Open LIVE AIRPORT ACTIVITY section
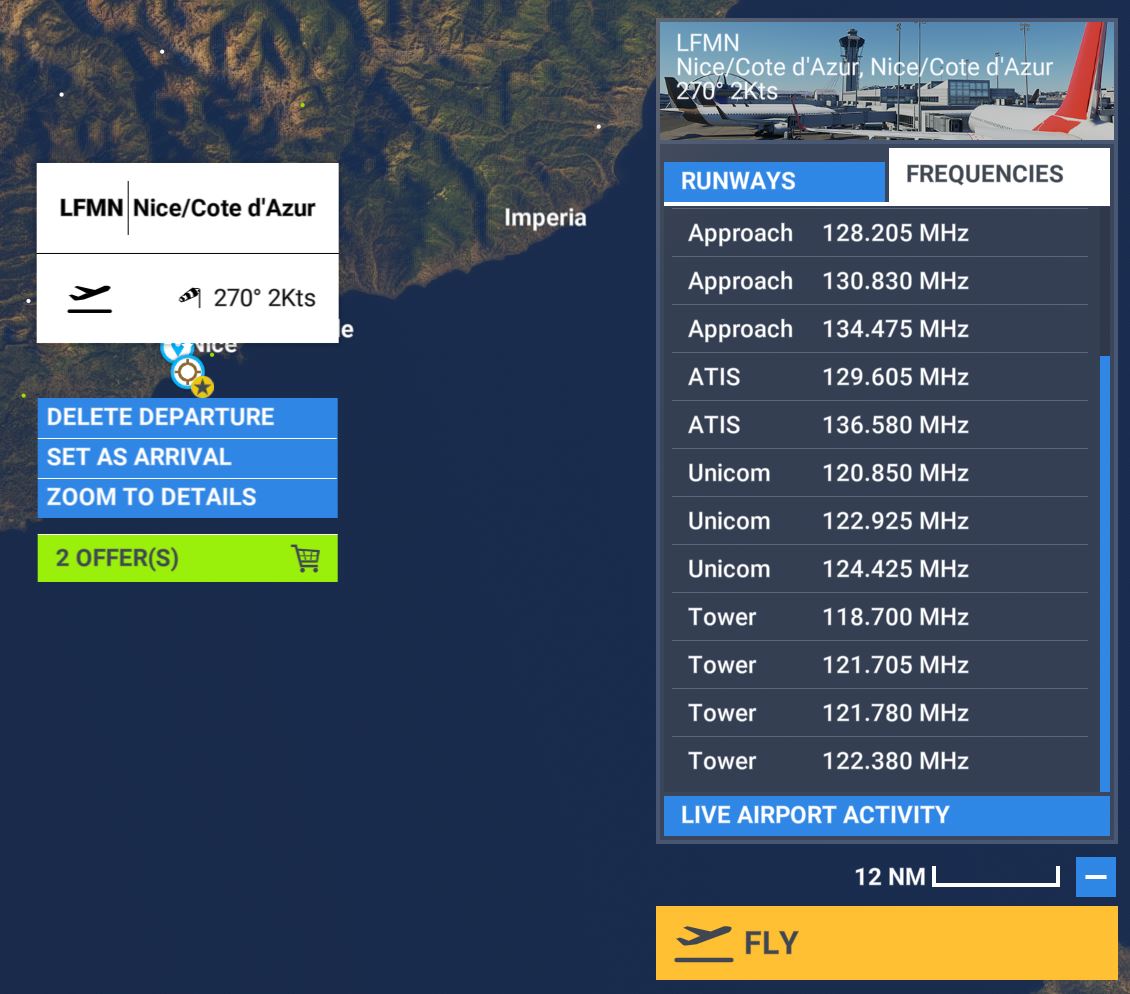 (886, 815)
